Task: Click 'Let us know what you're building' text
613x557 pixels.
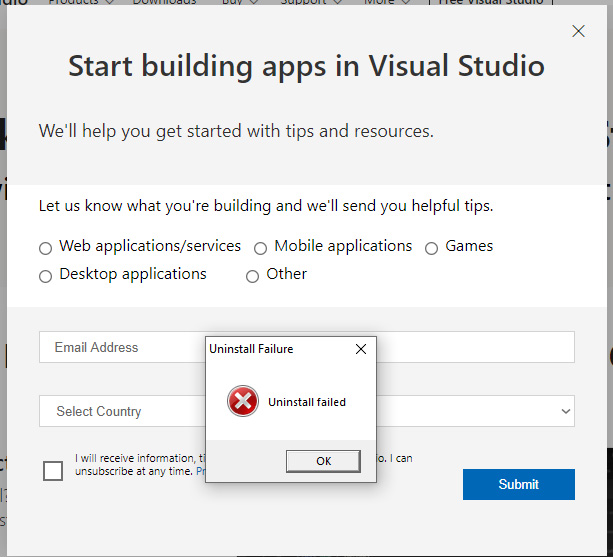Action: (x=266, y=206)
